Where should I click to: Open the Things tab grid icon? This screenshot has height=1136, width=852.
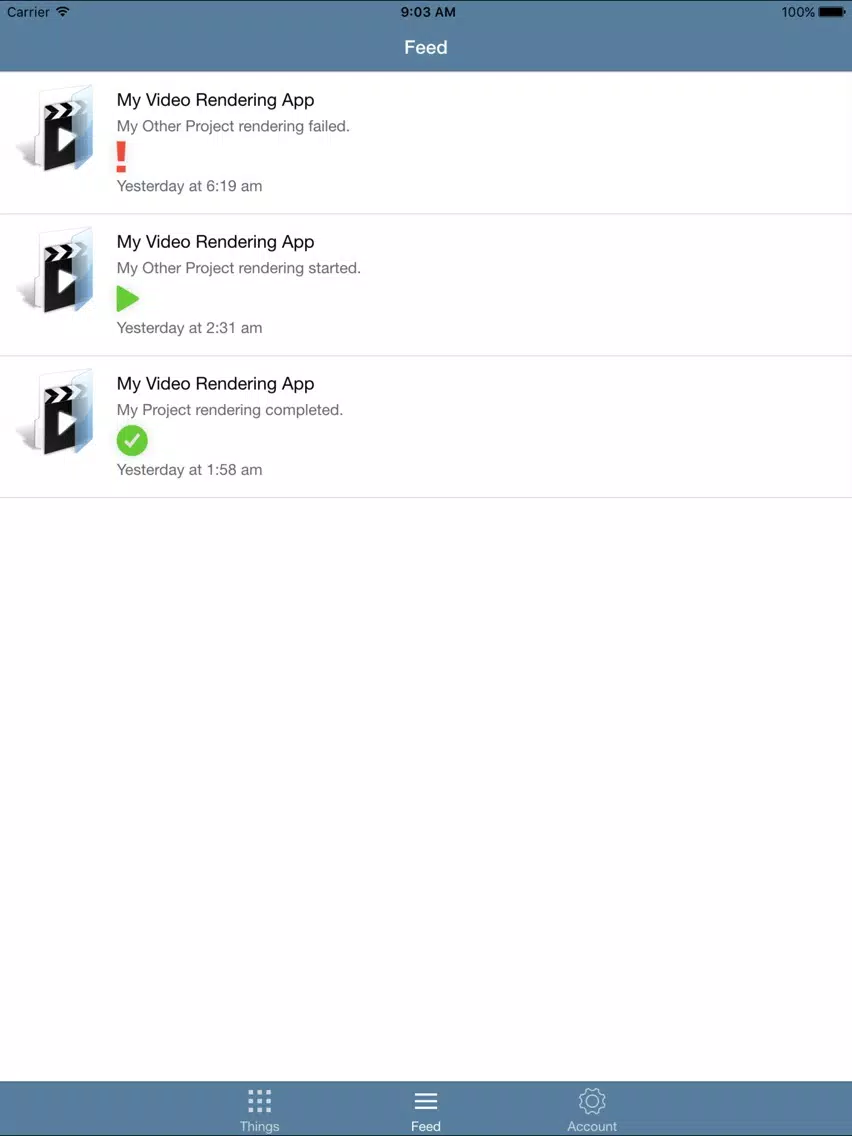[259, 1101]
